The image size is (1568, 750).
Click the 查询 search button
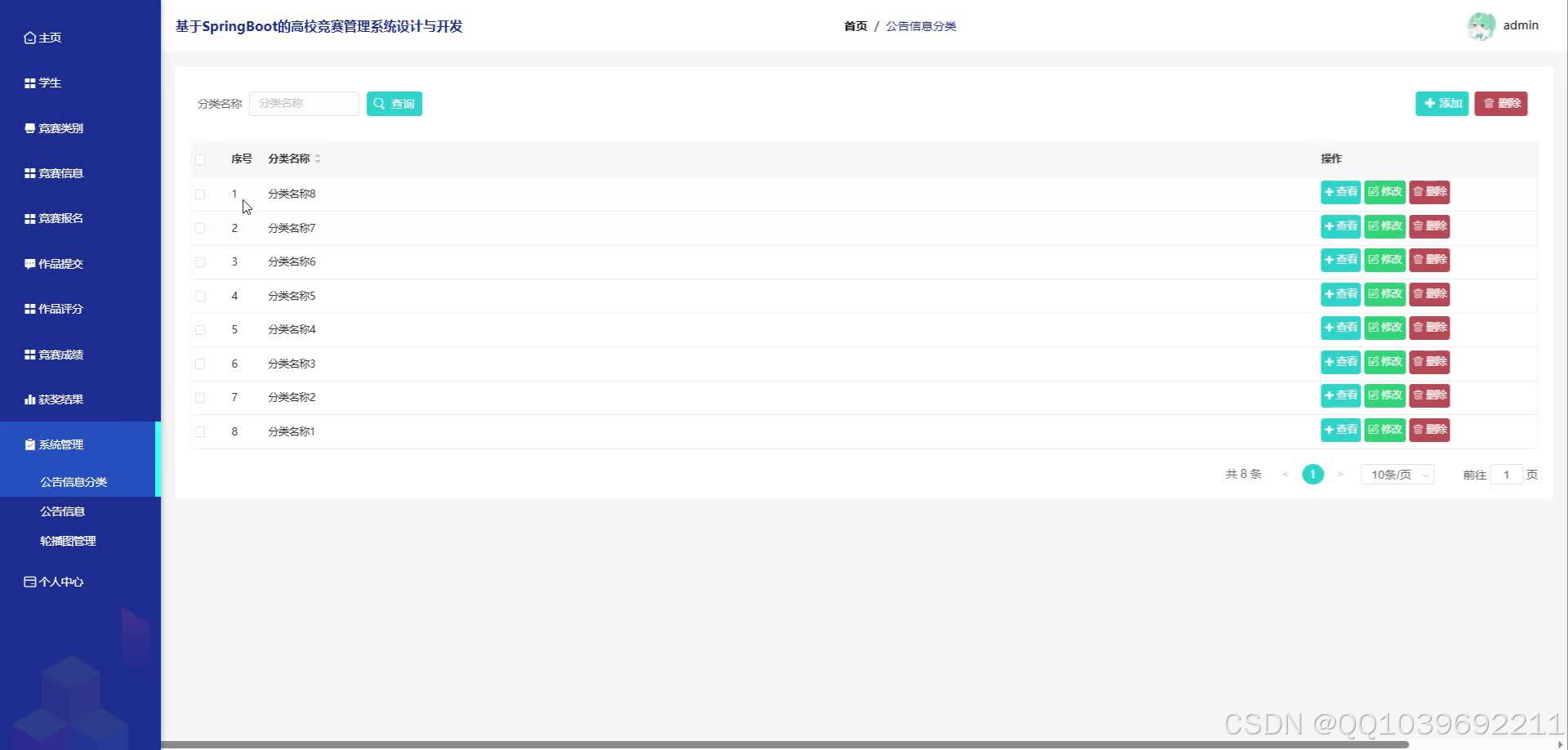click(x=394, y=104)
